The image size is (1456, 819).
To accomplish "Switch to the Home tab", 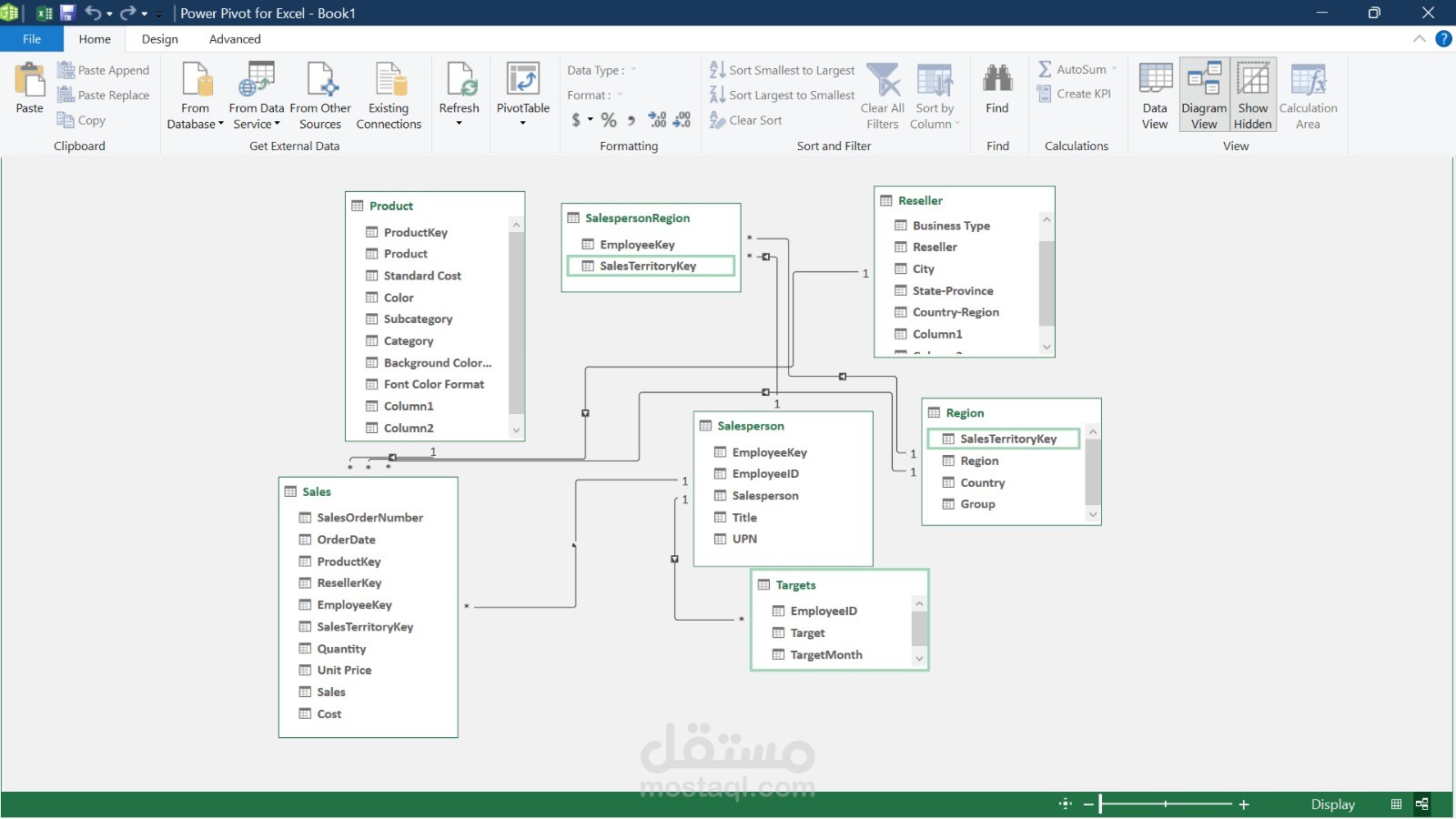I will (95, 39).
